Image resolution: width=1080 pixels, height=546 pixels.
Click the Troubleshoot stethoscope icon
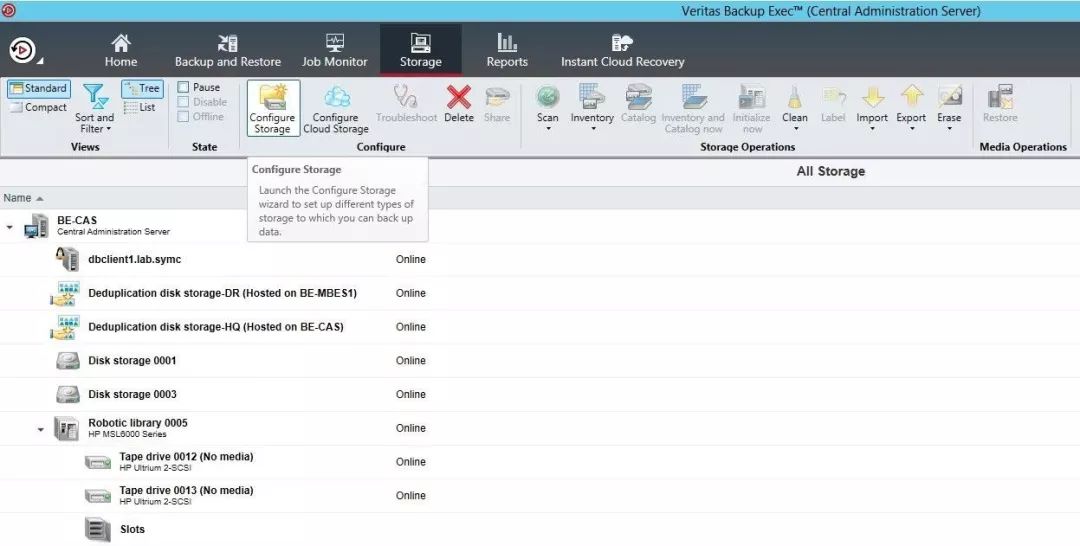pyautogui.click(x=406, y=97)
